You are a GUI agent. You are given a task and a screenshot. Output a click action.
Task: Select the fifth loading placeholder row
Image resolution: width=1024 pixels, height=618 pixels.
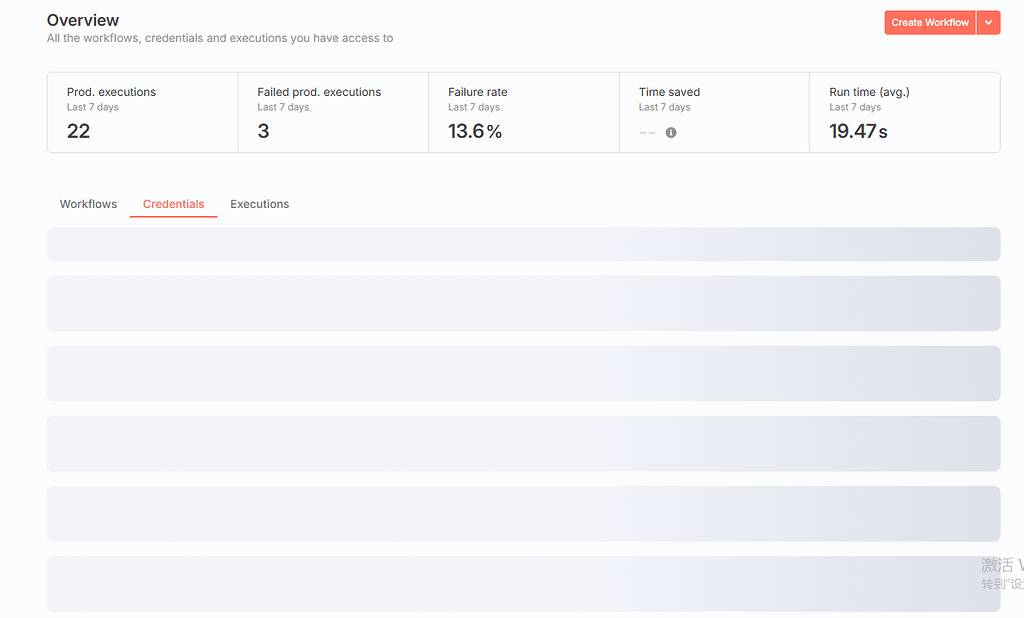coord(523,513)
